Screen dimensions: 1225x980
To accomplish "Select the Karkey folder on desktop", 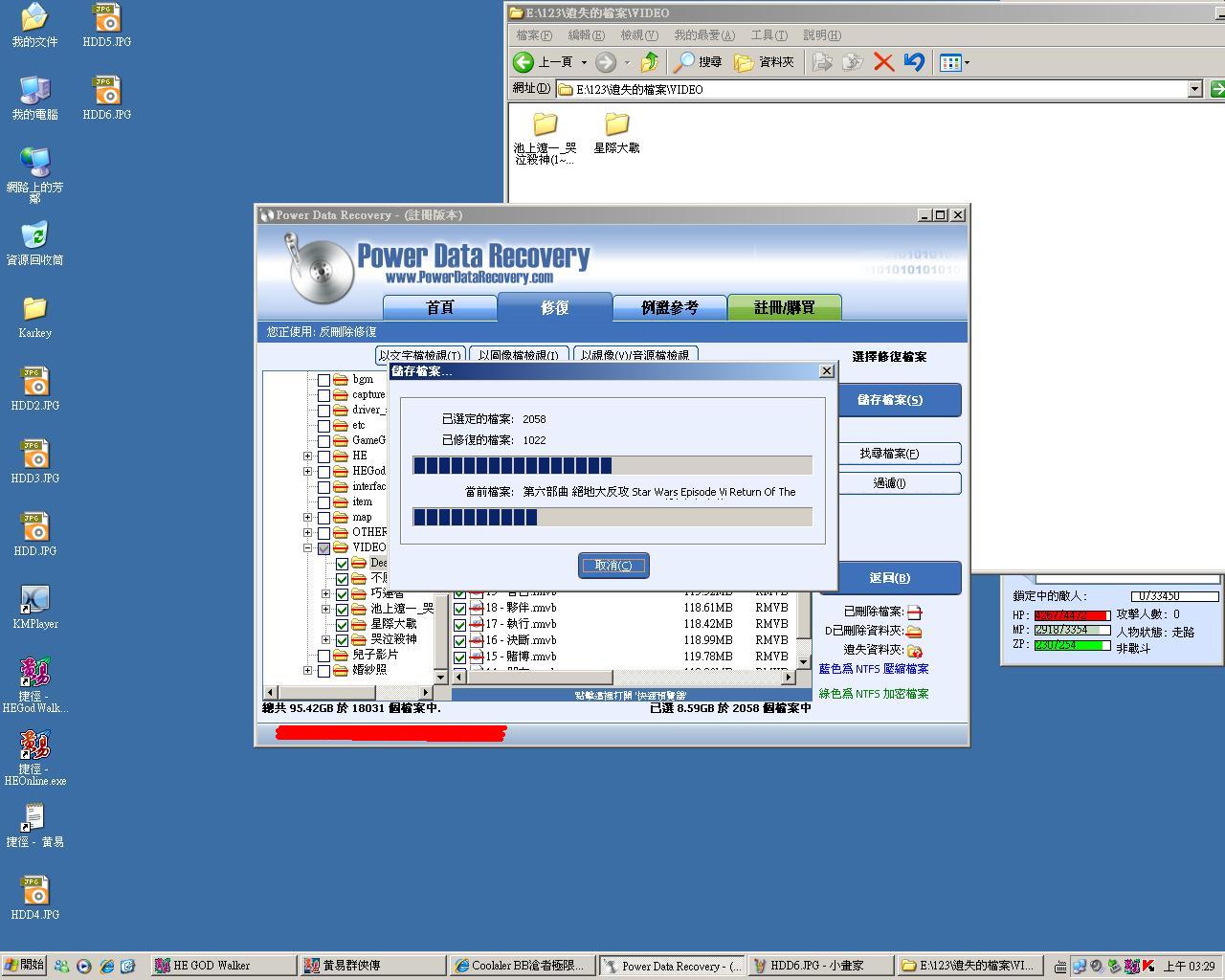I will pyautogui.click(x=34, y=317).
